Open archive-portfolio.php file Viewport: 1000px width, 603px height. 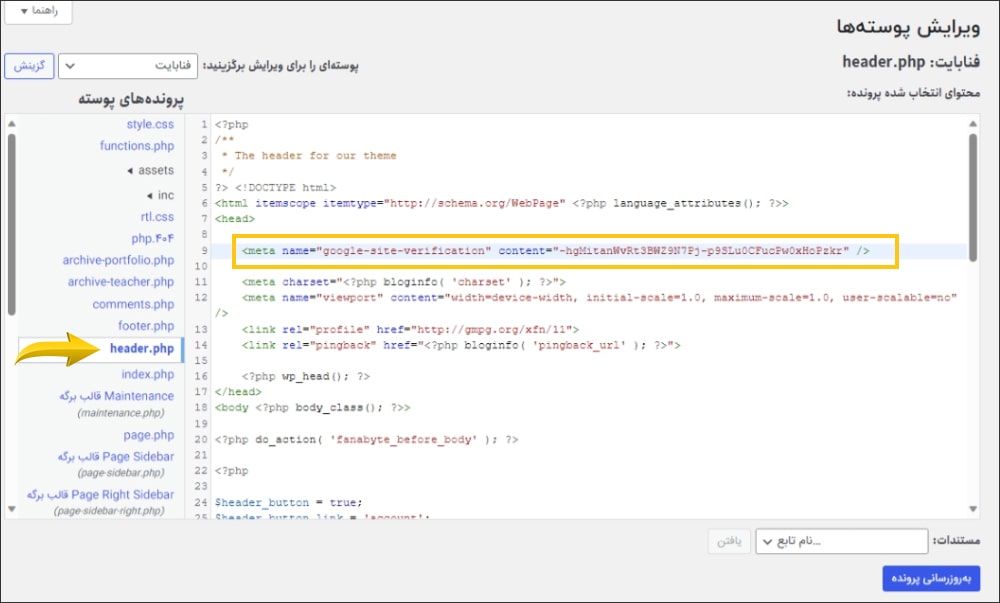point(118,260)
